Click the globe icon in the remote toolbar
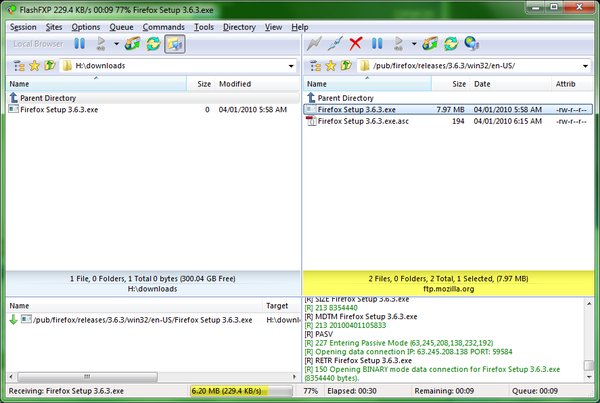Screen dimensions: 600x403 click(471, 44)
